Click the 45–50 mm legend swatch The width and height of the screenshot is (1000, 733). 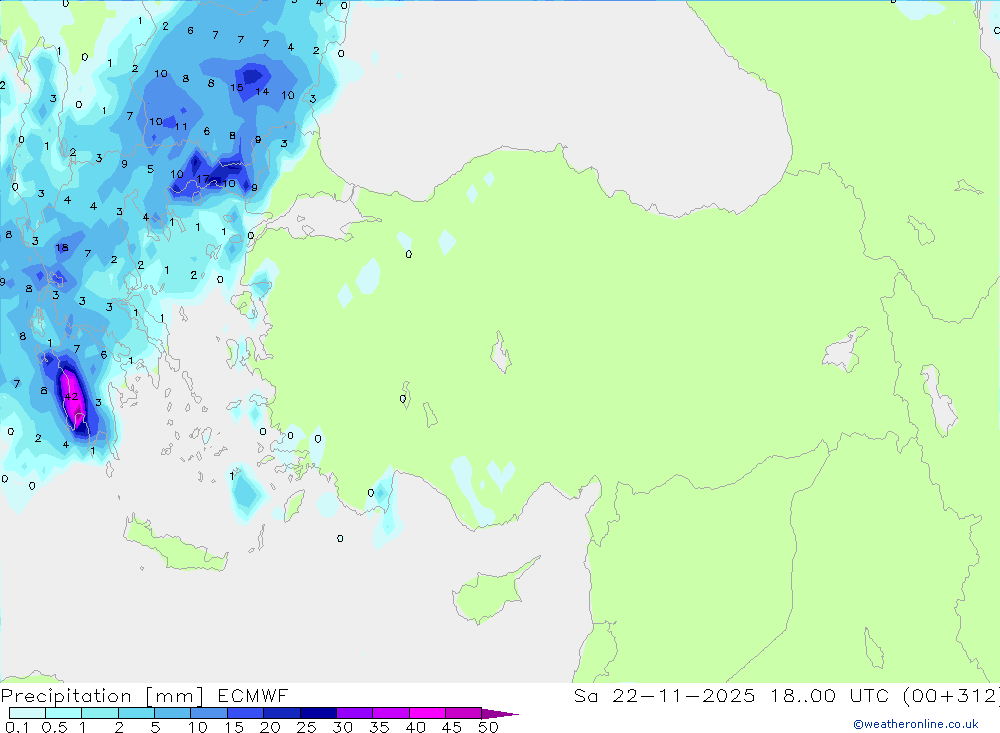pos(463,713)
